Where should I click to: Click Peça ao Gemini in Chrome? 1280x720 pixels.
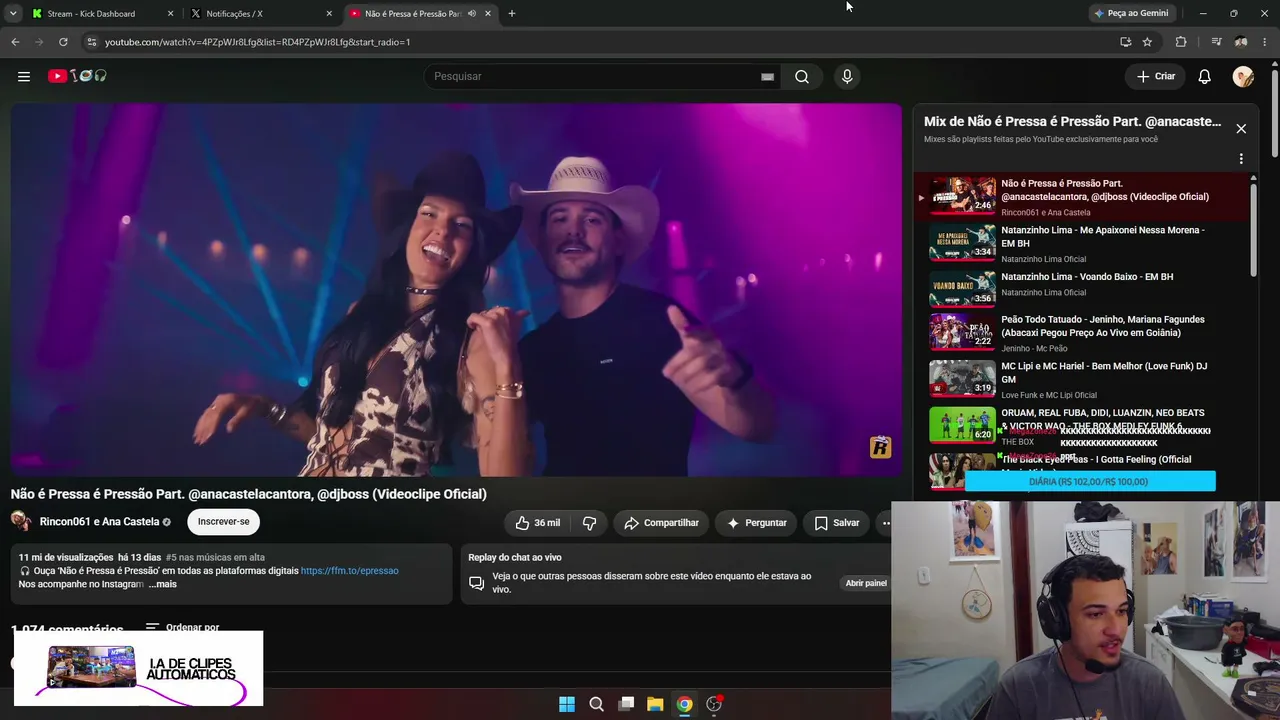pos(1132,14)
